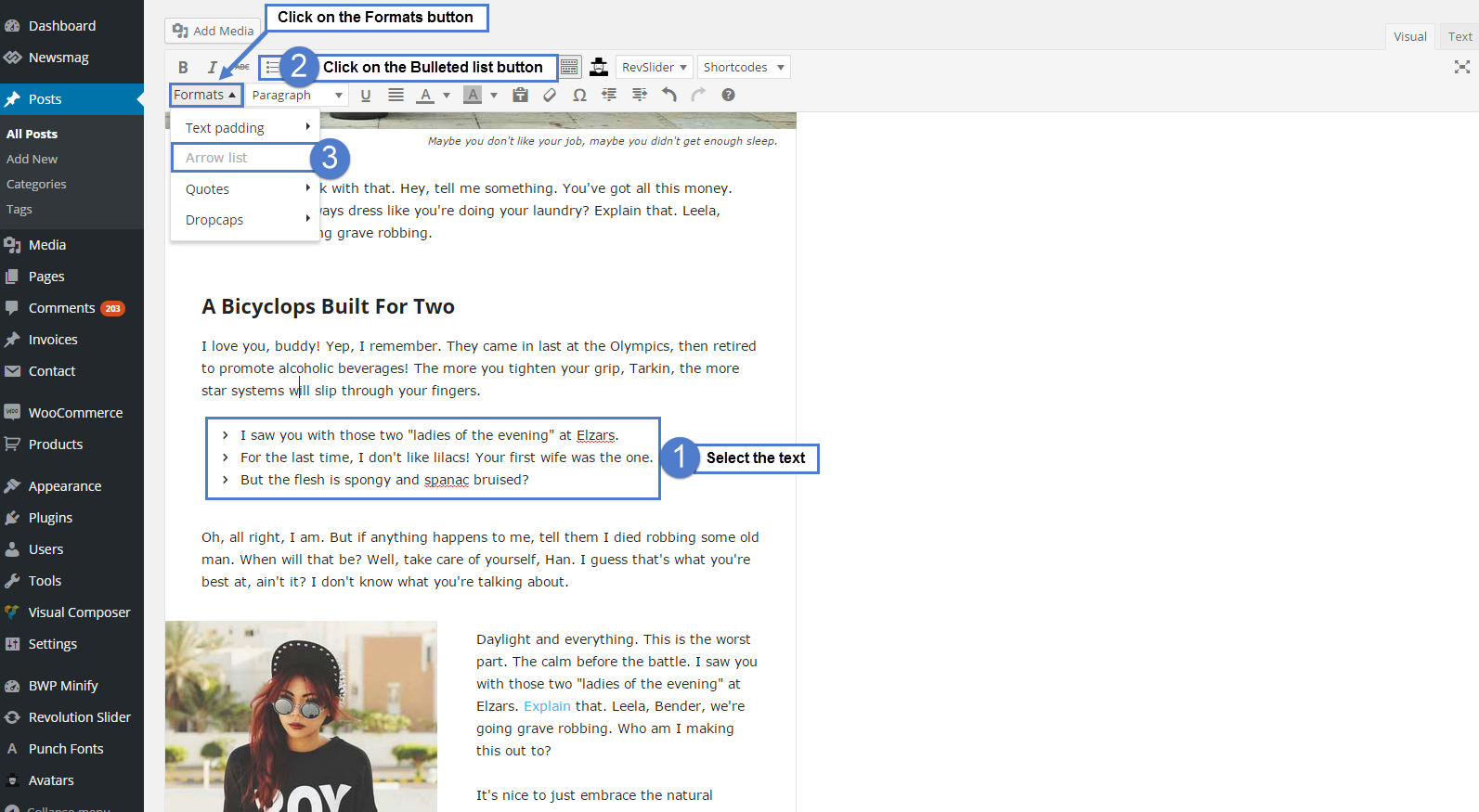Image resolution: width=1479 pixels, height=812 pixels.
Task: Expand the Quotes submenu
Action: pyautogui.click(x=245, y=188)
